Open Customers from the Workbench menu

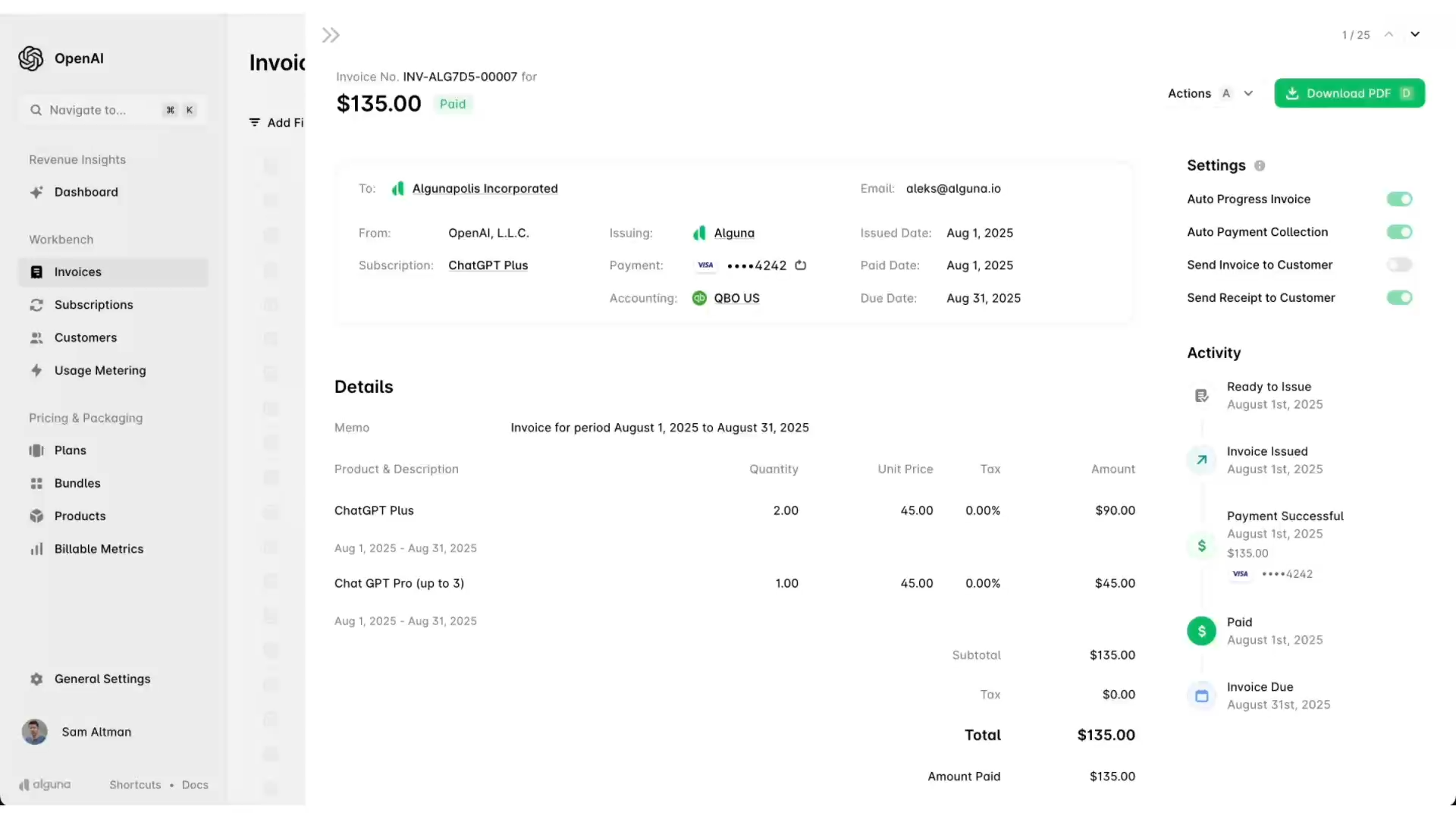(86, 337)
